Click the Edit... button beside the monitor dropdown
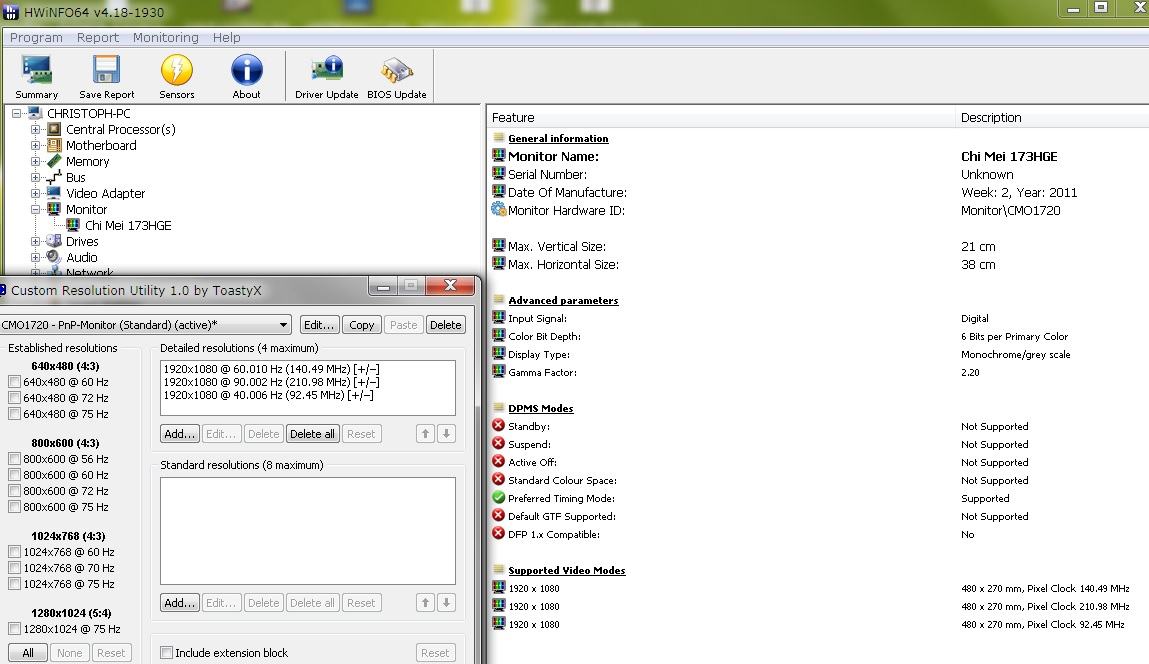 point(319,325)
